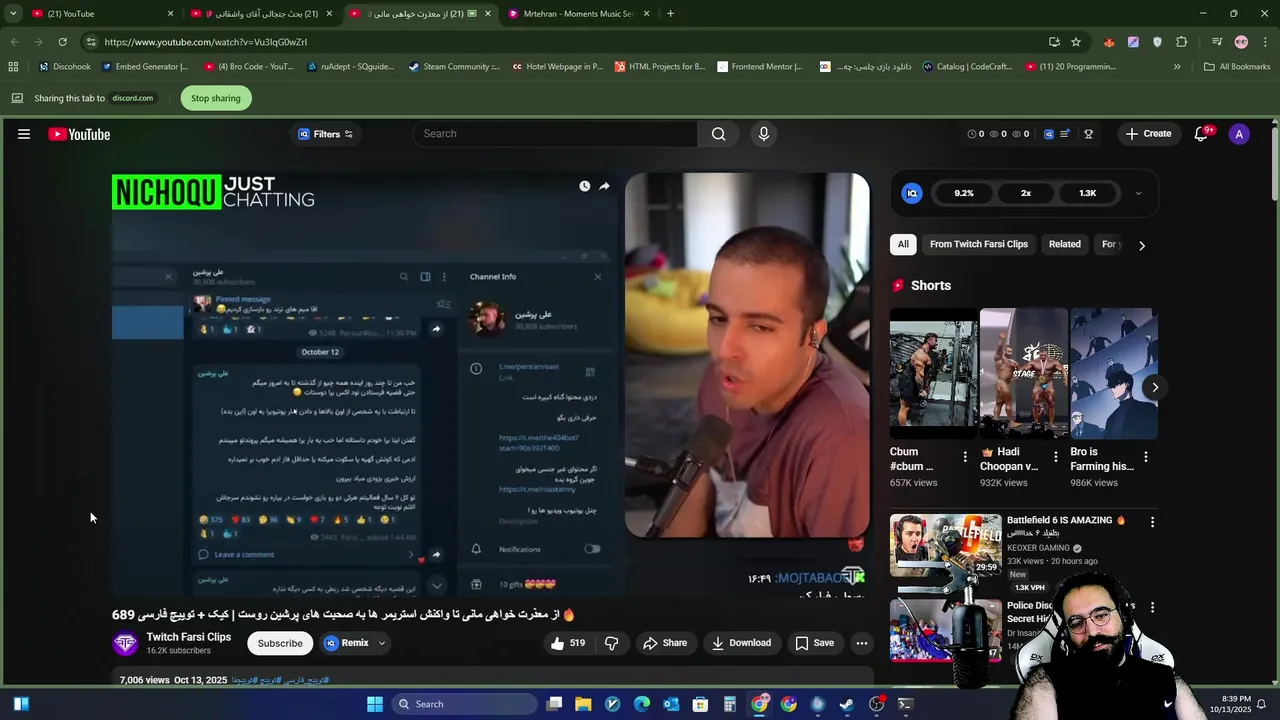Viewport: 1280px width, 720px height.
Task: Open the Calculator from the taskbar
Action: point(730,704)
